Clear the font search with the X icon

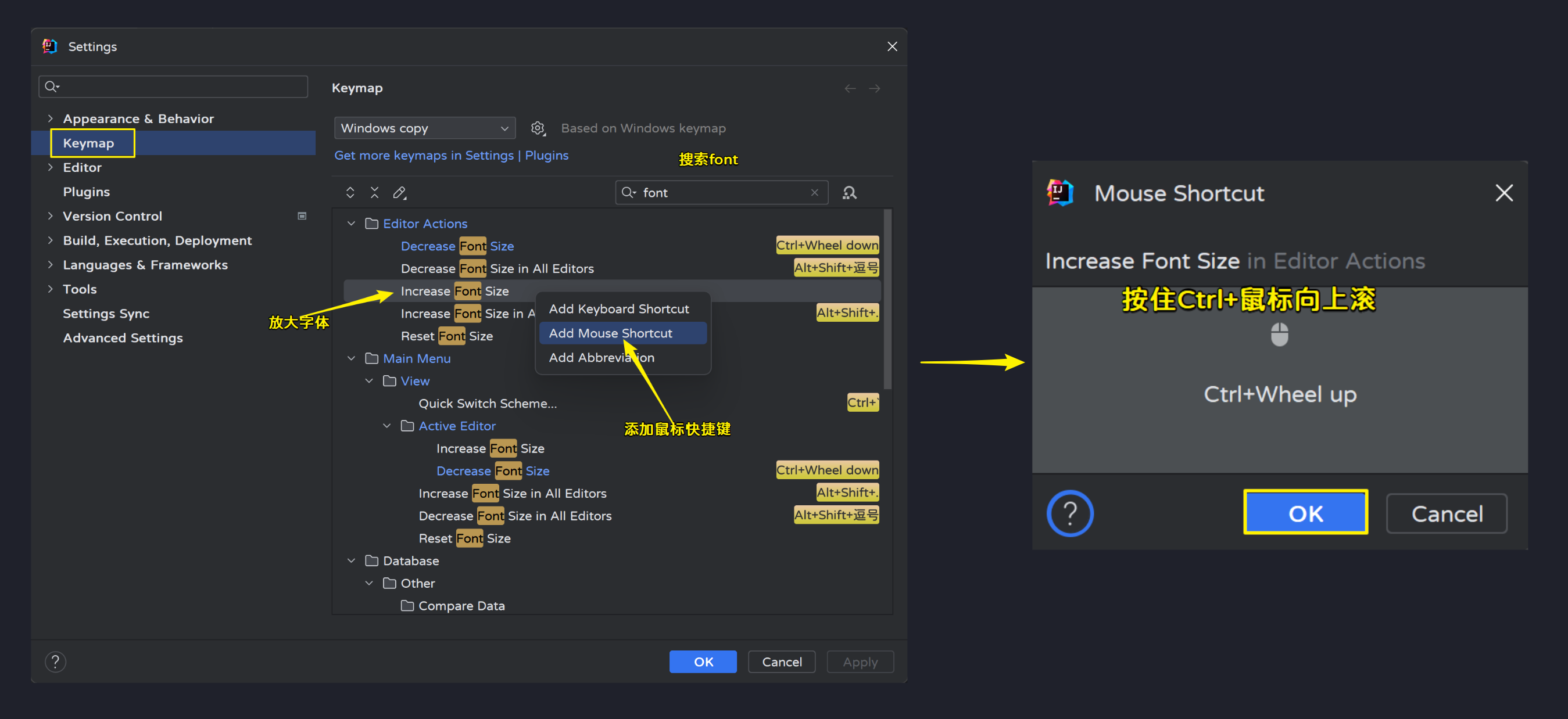click(815, 192)
